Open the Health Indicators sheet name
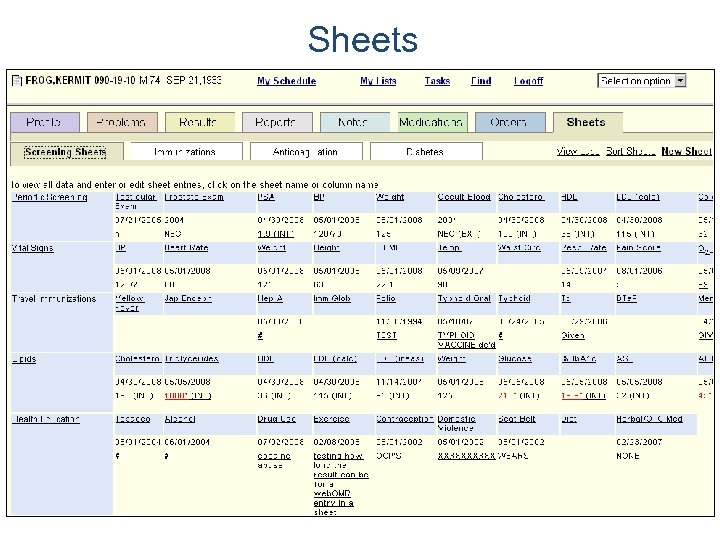 (x=46, y=419)
